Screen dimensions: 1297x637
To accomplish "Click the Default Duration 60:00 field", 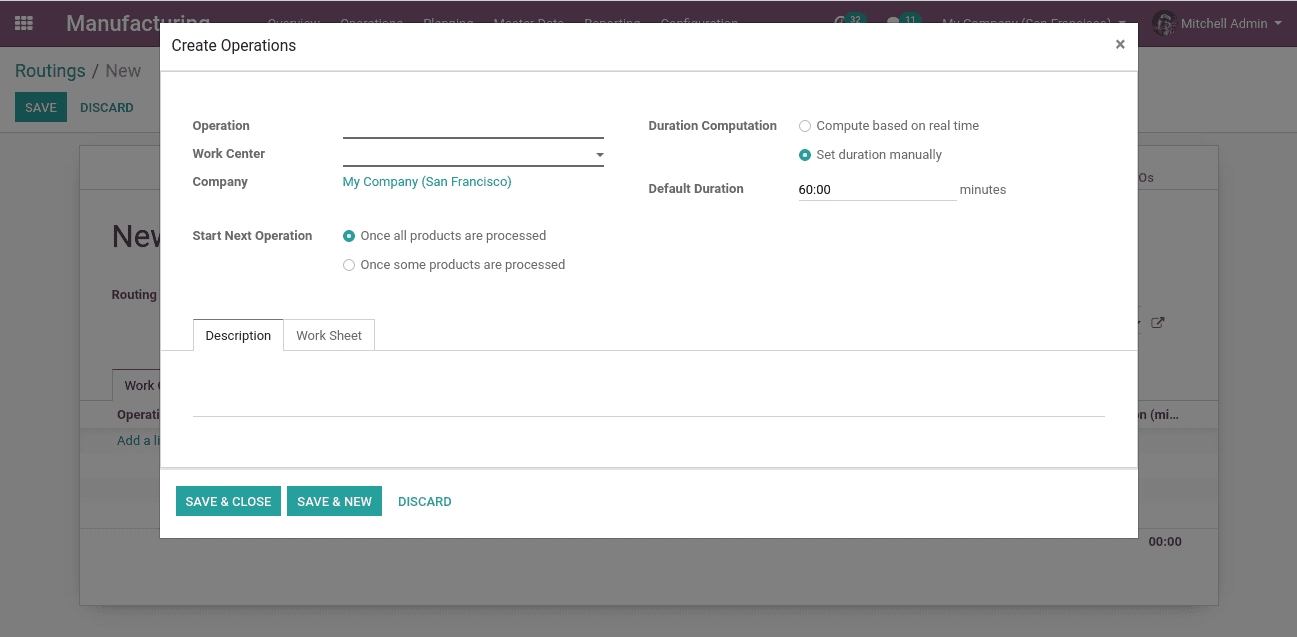I will [877, 189].
